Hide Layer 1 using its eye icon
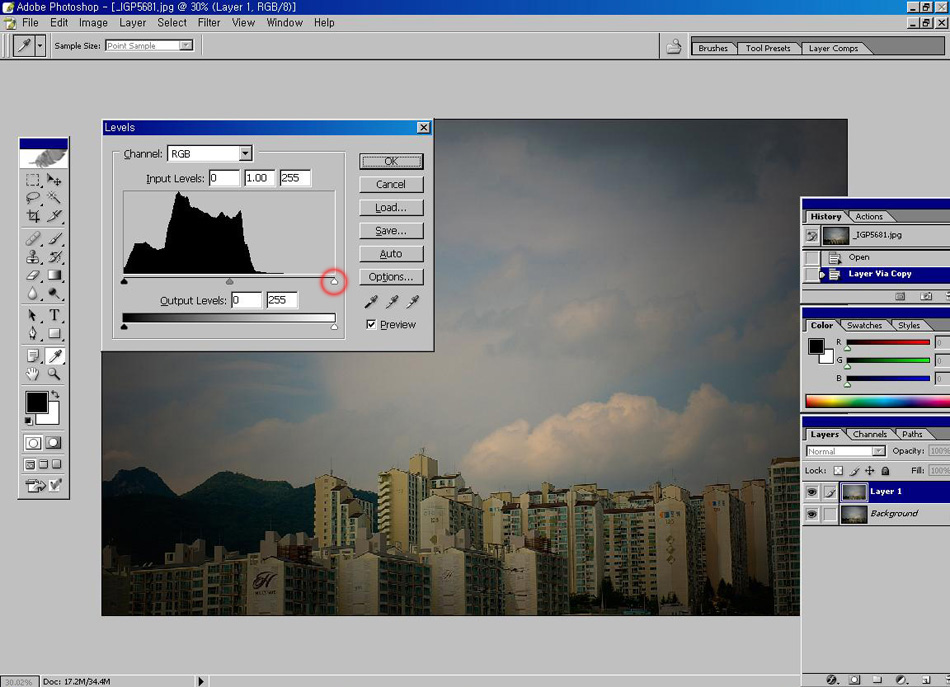Viewport: 950px width, 687px height. (x=812, y=492)
